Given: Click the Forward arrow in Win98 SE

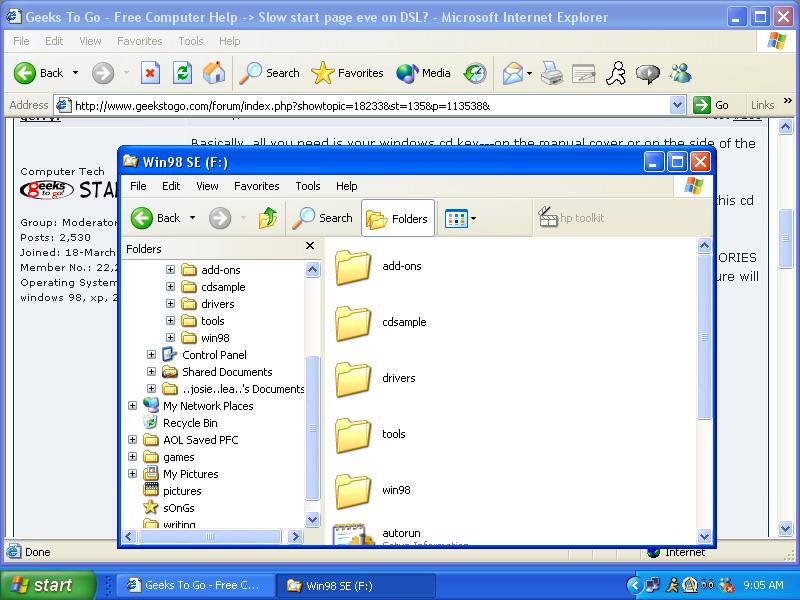Looking at the screenshot, I should [220, 218].
